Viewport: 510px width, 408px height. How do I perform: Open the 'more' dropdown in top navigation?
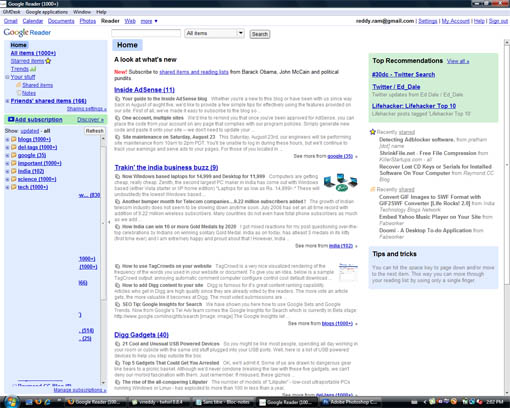149,21
